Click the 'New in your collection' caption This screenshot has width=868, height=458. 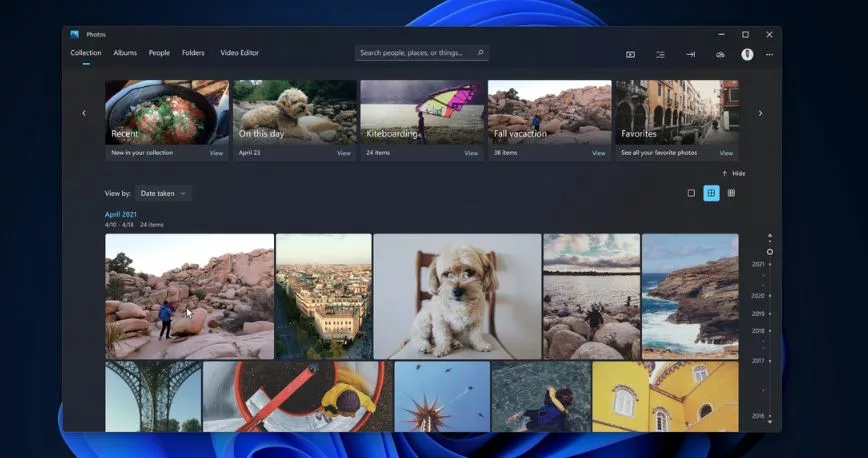[x=142, y=153]
